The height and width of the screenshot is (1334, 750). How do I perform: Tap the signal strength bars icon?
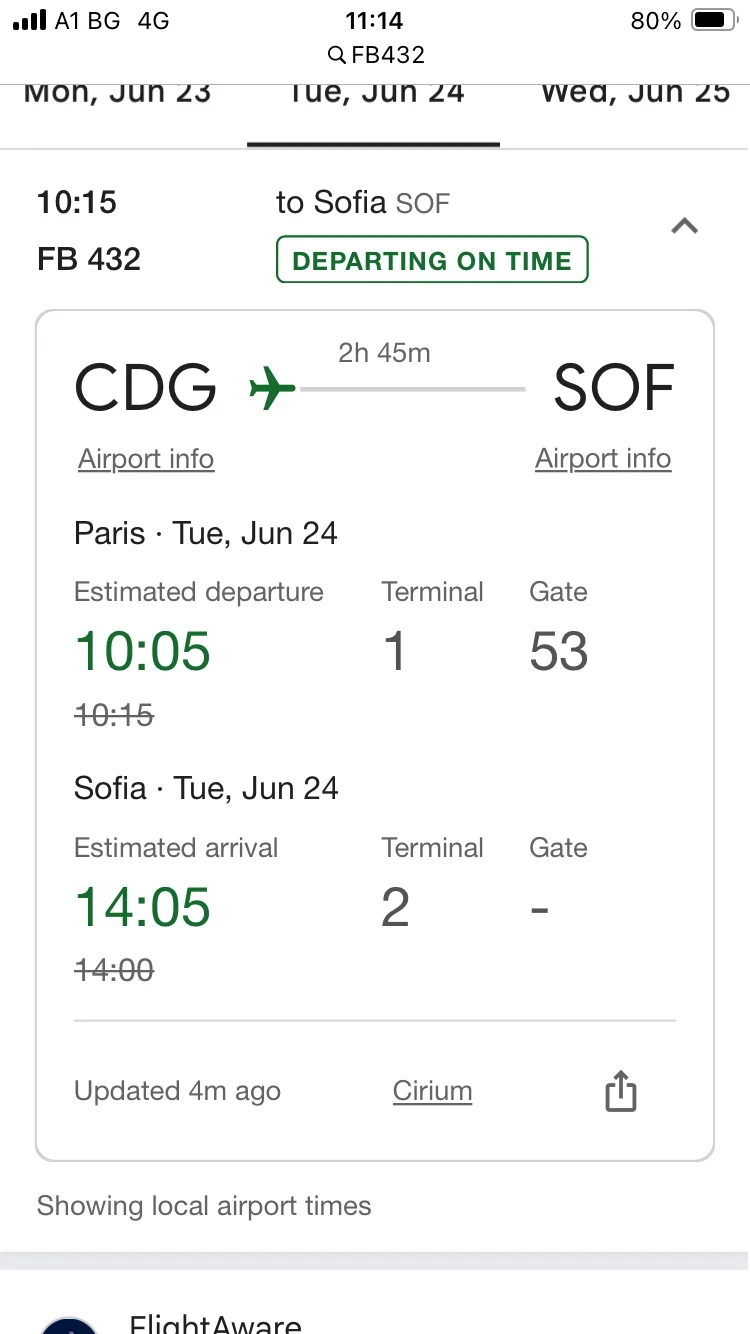coord(30,20)
